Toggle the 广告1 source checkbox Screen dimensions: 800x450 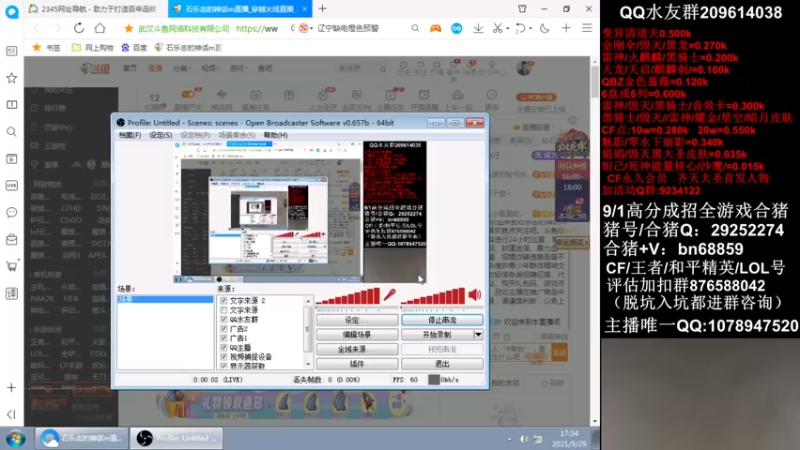pos(223,338)
